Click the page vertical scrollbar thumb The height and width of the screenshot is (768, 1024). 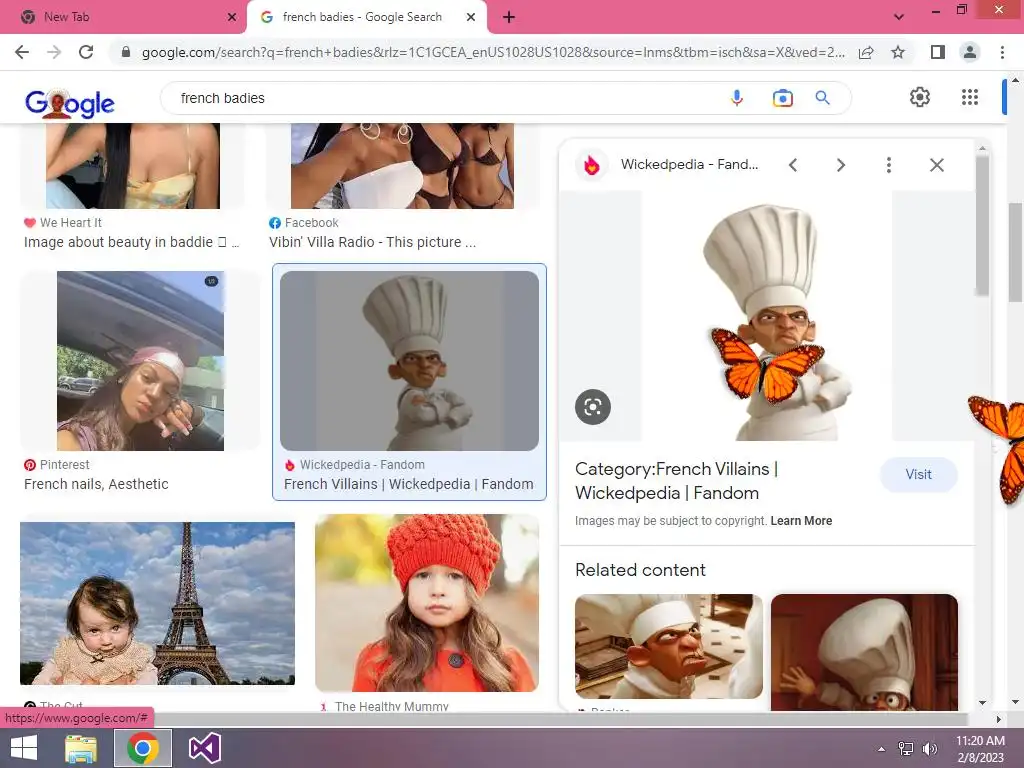tap(1015, 251)
